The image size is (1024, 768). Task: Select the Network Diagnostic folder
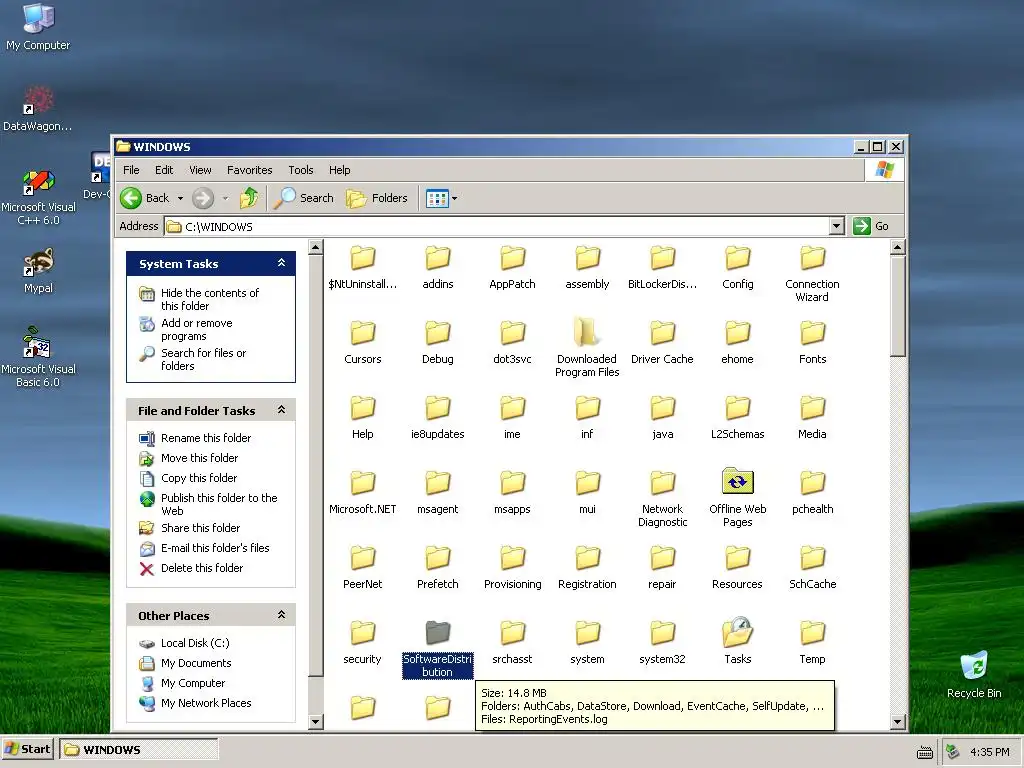coord(662,498)
